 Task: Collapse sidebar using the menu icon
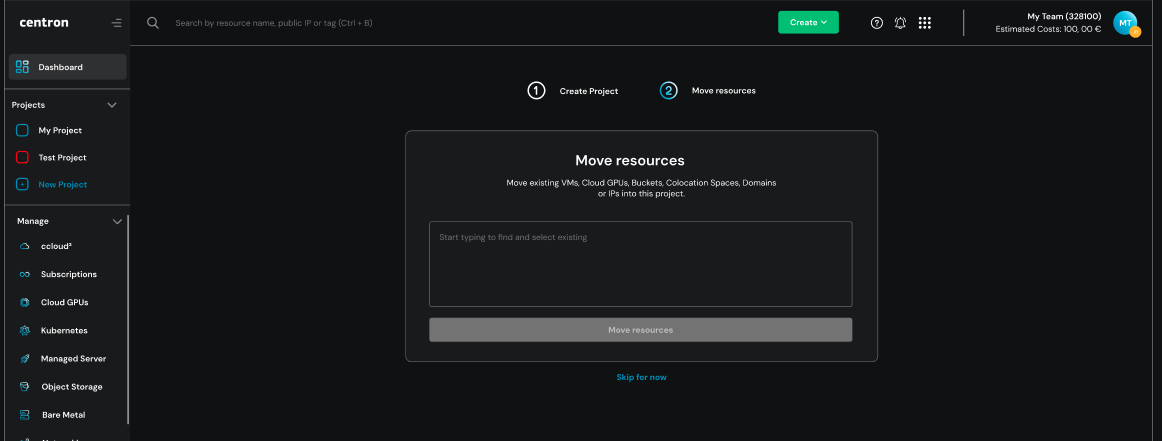(117, 23)
